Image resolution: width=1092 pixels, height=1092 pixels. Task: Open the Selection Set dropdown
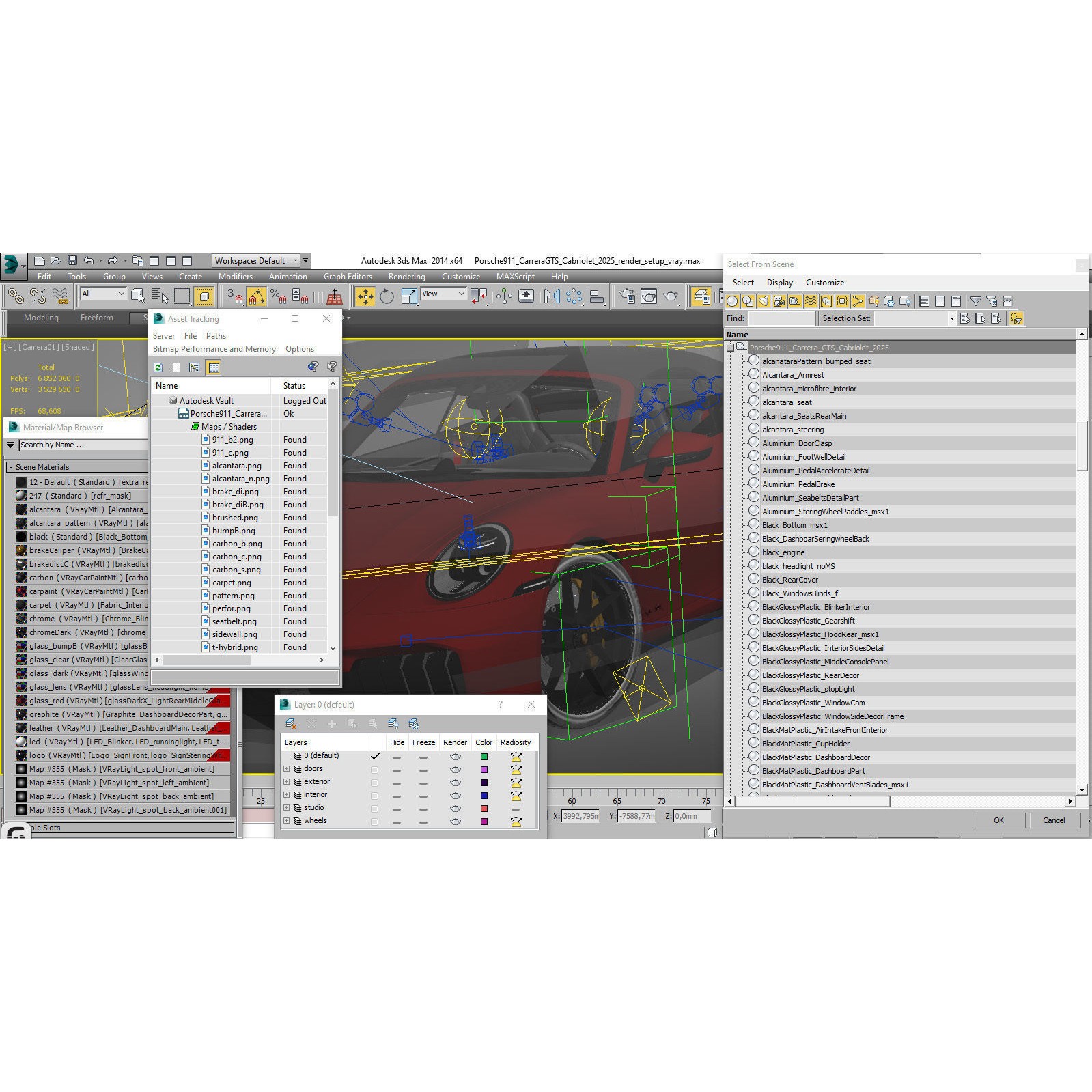(x=915, y=318)
